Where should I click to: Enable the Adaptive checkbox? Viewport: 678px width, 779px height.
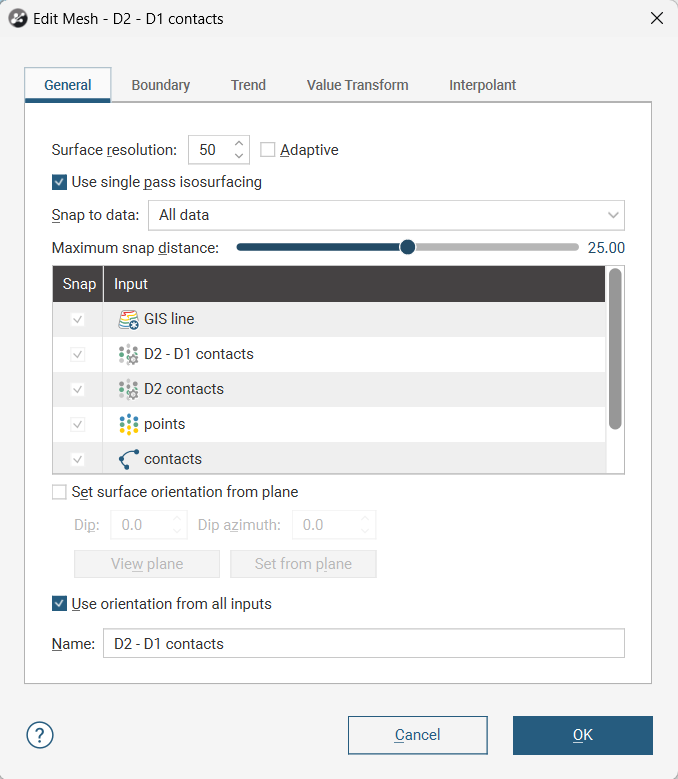(x=268, y=150)
